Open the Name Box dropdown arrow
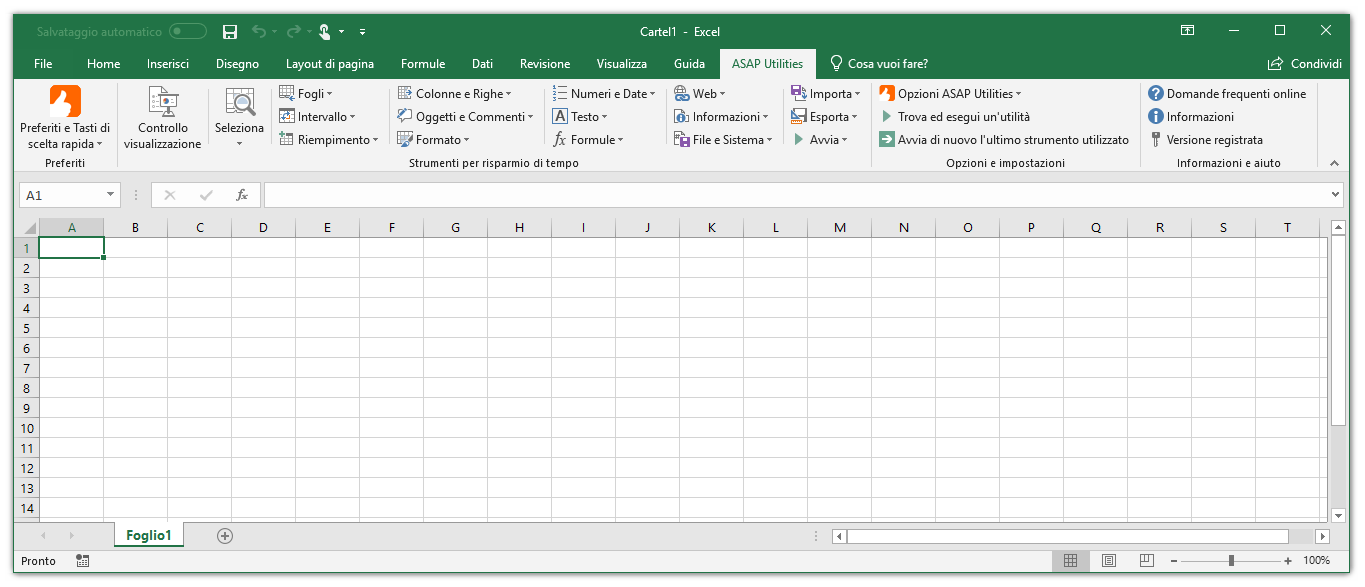 pyautogui.click(x=110, y=195)
